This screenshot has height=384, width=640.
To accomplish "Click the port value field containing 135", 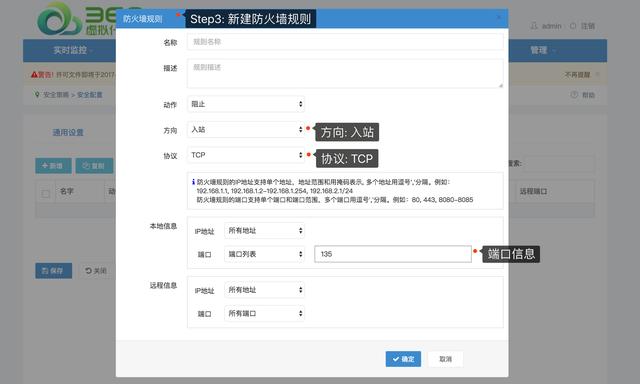I will coord(393,254).
